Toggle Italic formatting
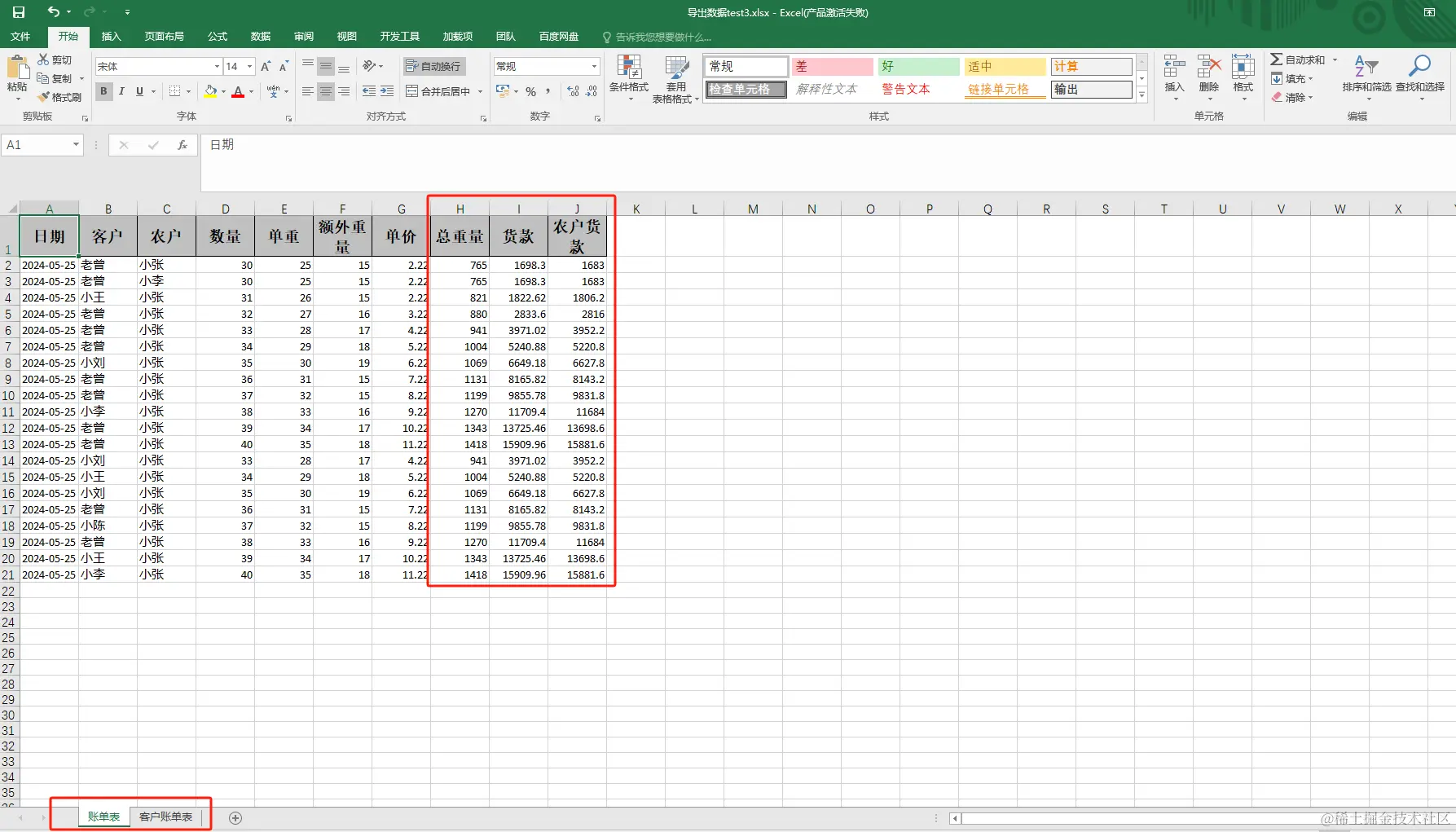The image size is (1456, 832). [x=121, y=91]
